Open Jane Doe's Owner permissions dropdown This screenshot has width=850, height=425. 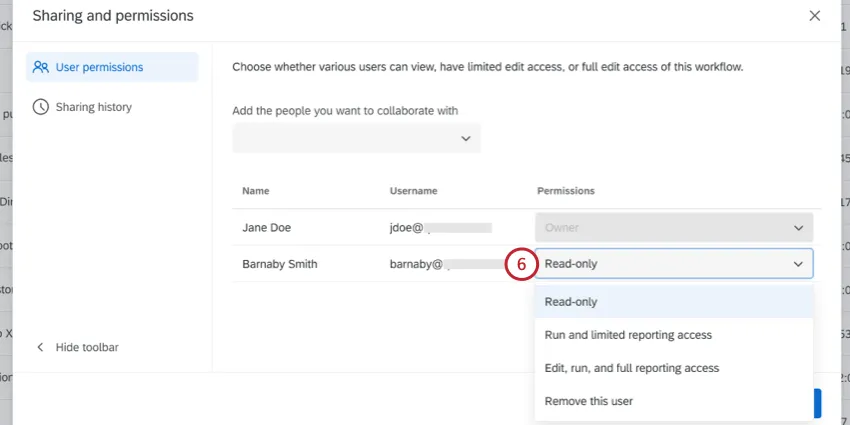tap(674, 227)
